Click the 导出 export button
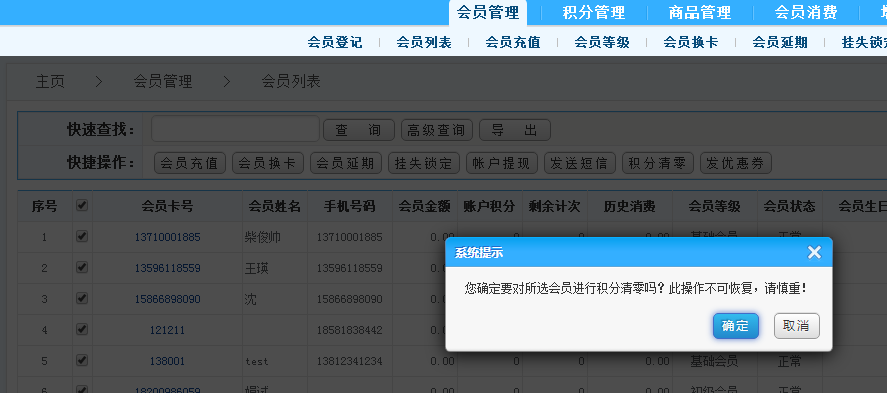This screenshot has width=887, height=393. [x=515, y=131]
